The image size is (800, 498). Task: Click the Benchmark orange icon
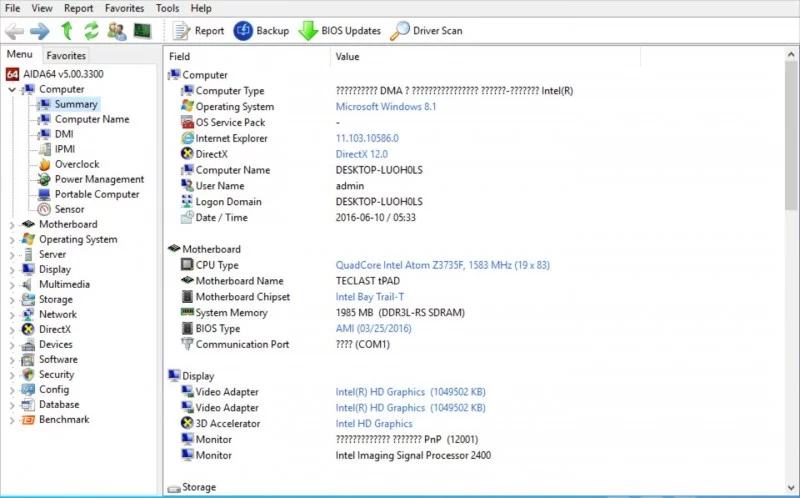28,420
